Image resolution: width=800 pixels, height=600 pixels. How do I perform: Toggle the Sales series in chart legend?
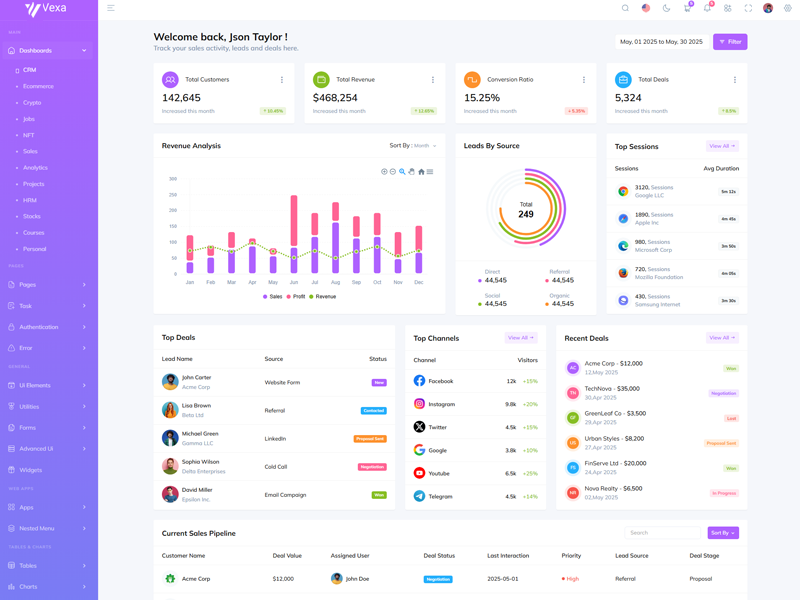click(272, 297)
